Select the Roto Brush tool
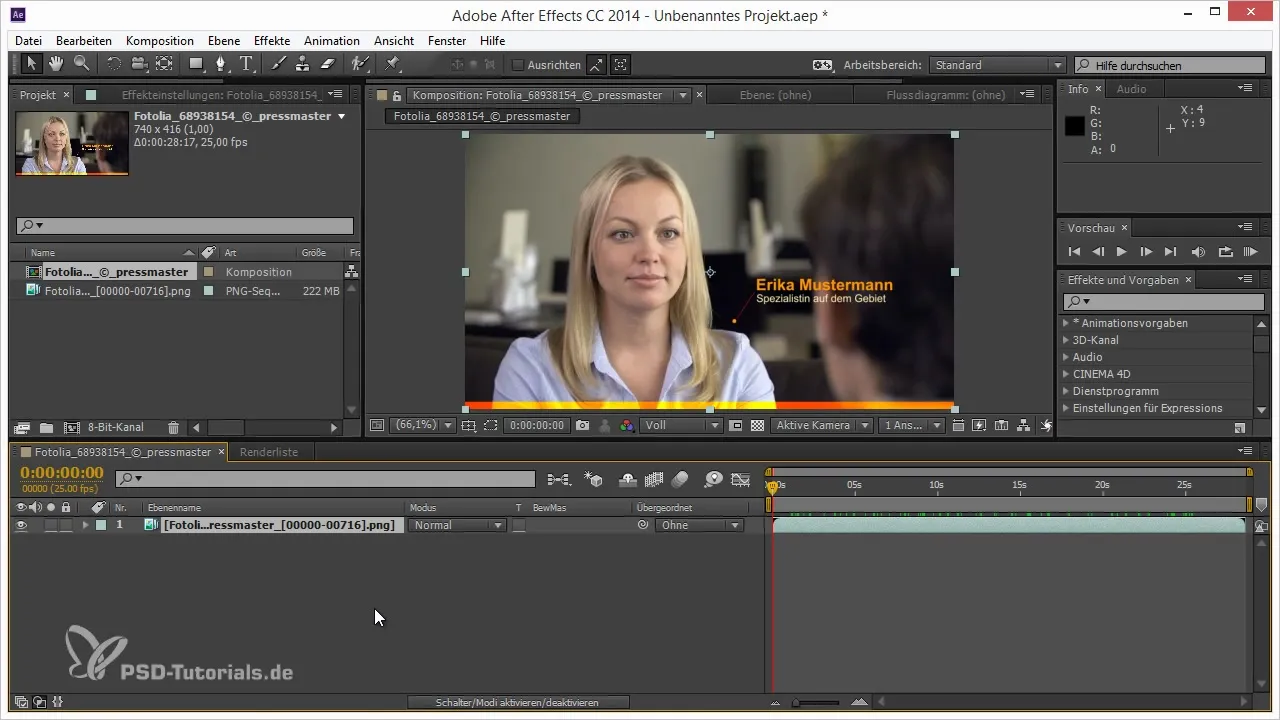The height and width of the screenshot is (720, 1280). click(360, 64)
